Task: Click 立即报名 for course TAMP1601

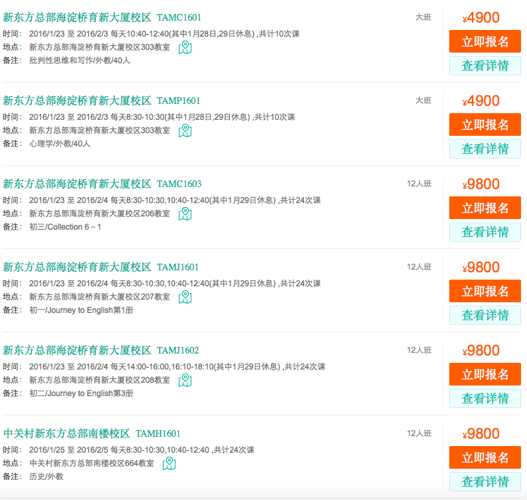Action: click(485, 125)
